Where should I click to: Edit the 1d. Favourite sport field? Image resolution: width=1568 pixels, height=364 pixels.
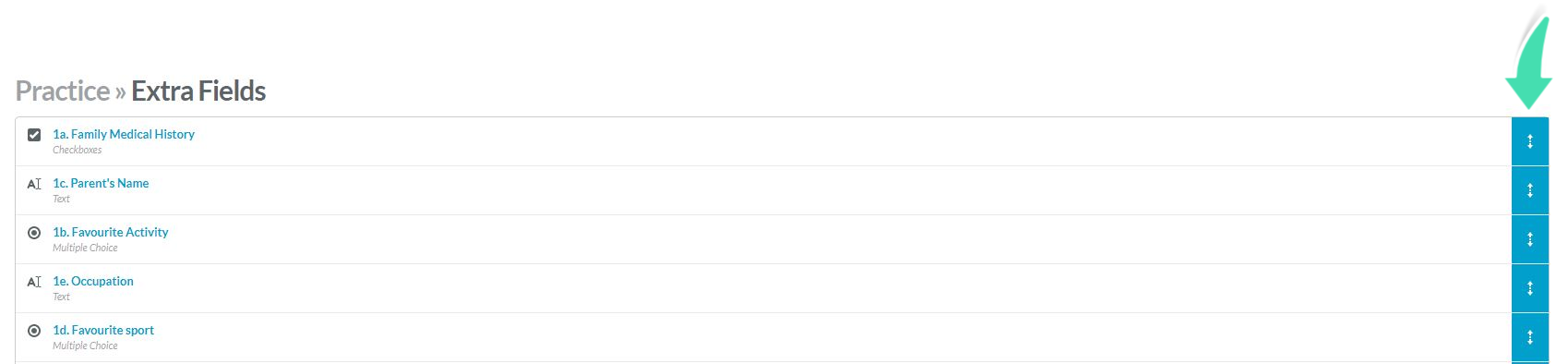pyautogui.click(x=103, y=330)
